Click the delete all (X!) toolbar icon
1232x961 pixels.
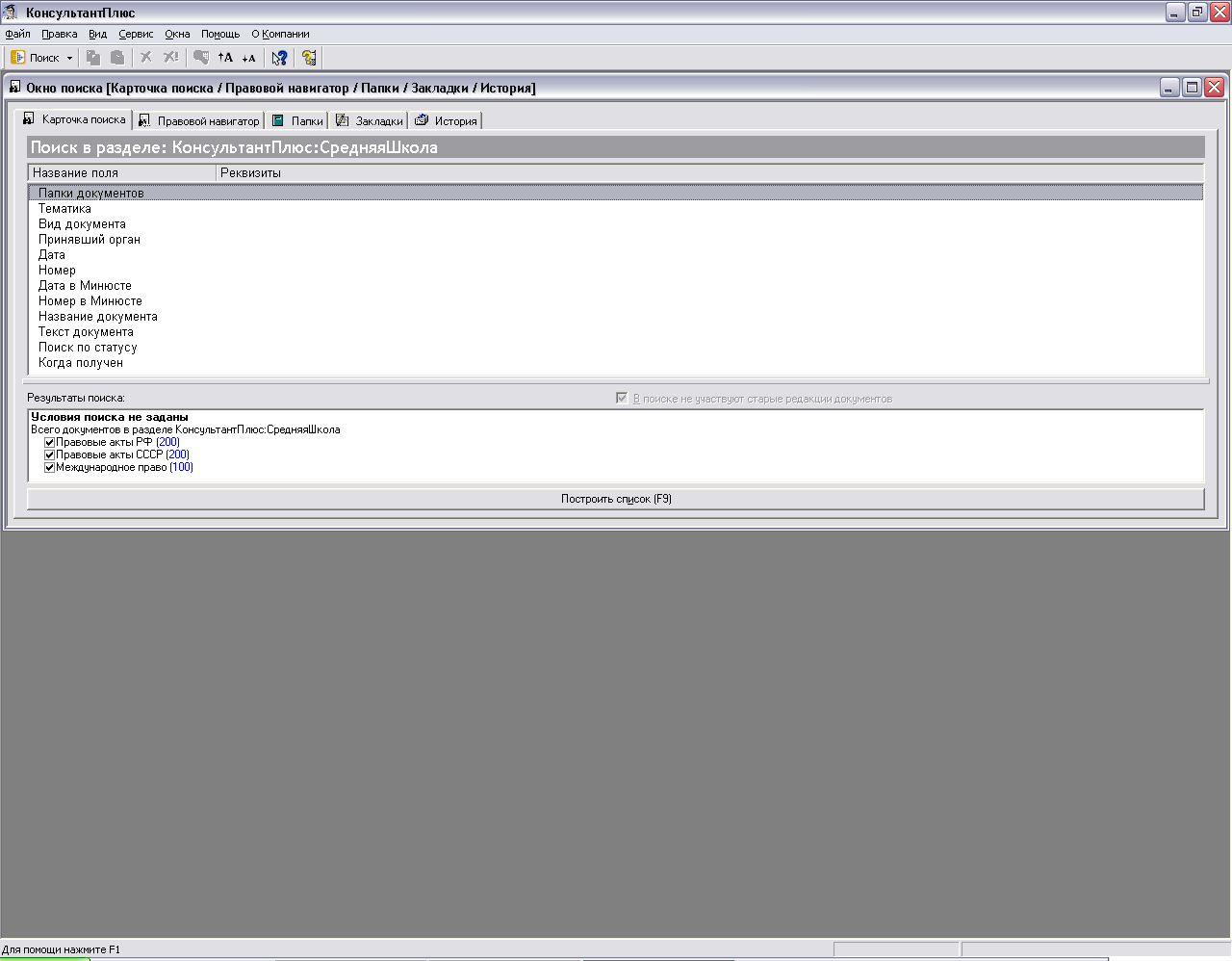170,58
